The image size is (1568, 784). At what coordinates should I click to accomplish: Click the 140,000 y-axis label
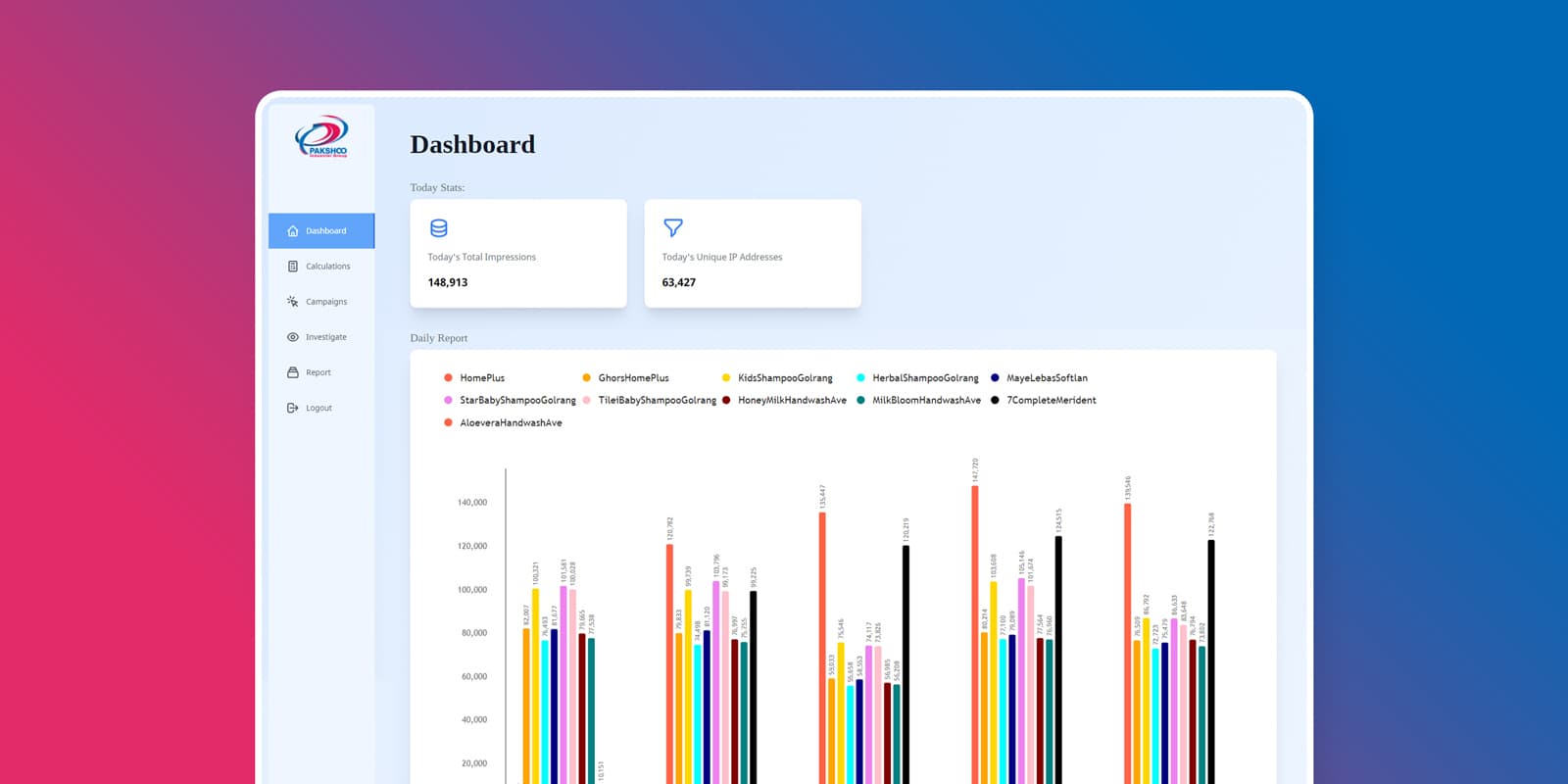point(472,503)
